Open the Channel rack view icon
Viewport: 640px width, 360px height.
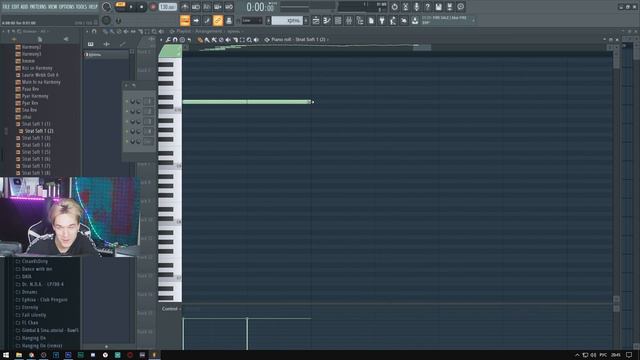pyautogui.click(x=338, y=20)
